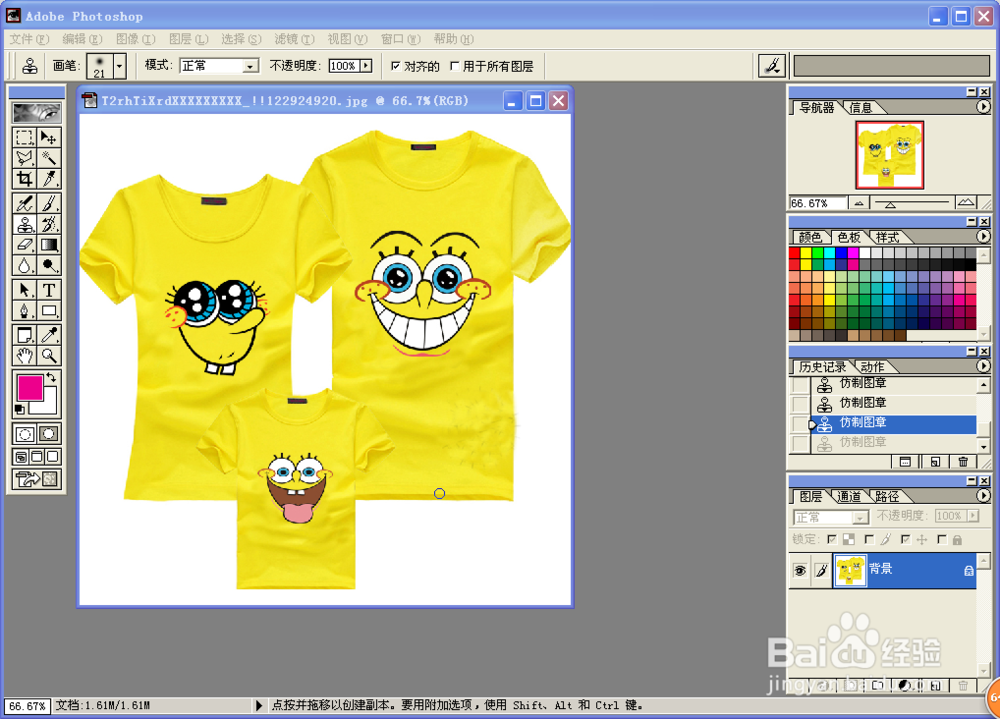
Task: Toggle lock all checkbox
Action: point(942,540)
